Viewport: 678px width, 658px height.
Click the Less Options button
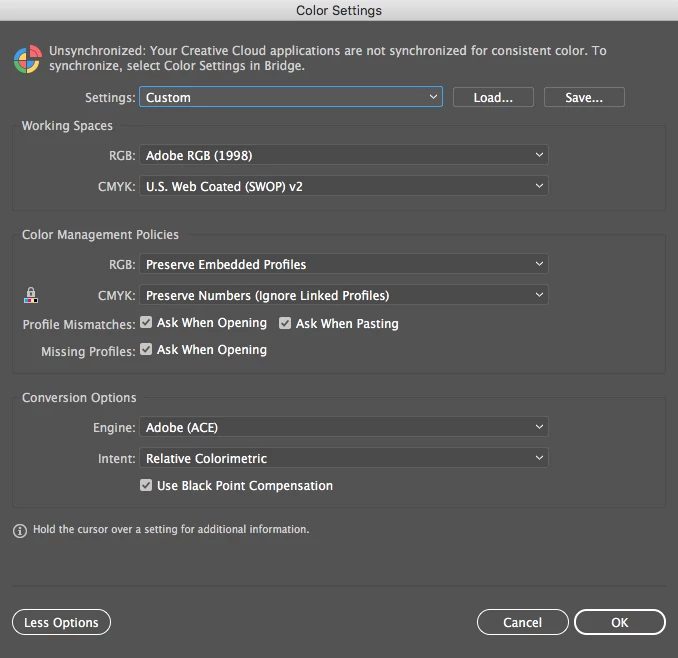(x=61, y=622)
